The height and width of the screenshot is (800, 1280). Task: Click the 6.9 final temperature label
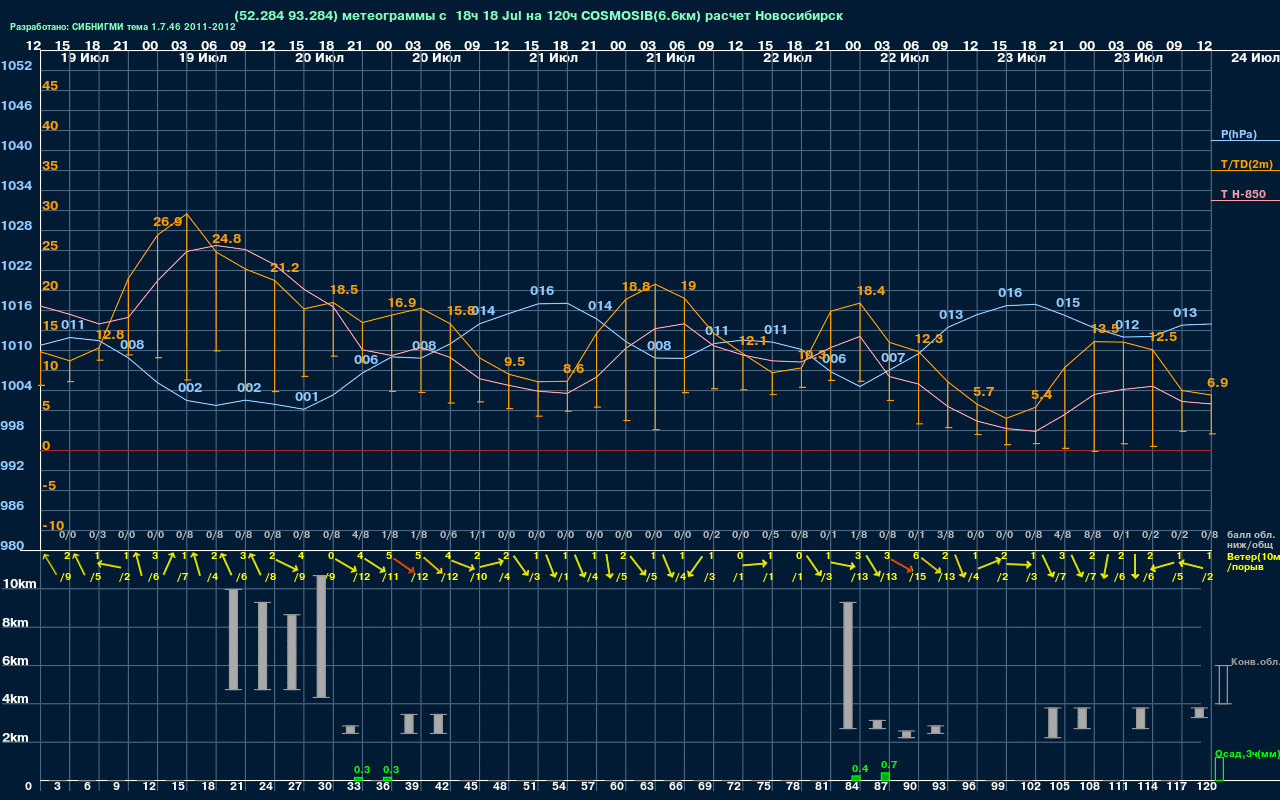(x=1217, y=383)
